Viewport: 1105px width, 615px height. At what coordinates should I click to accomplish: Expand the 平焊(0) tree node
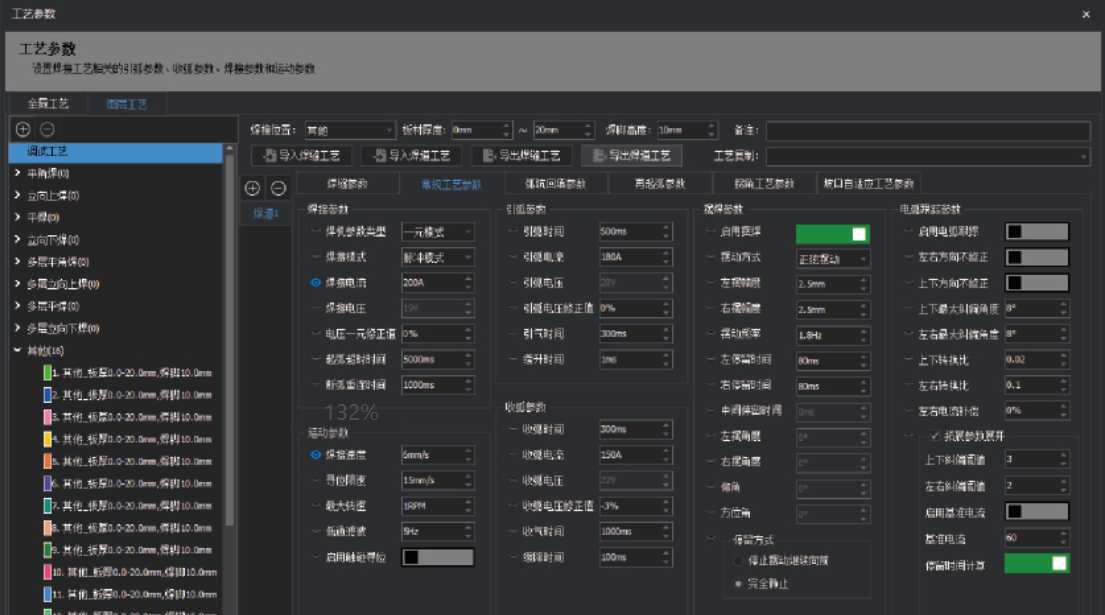[x=17, y=217]
